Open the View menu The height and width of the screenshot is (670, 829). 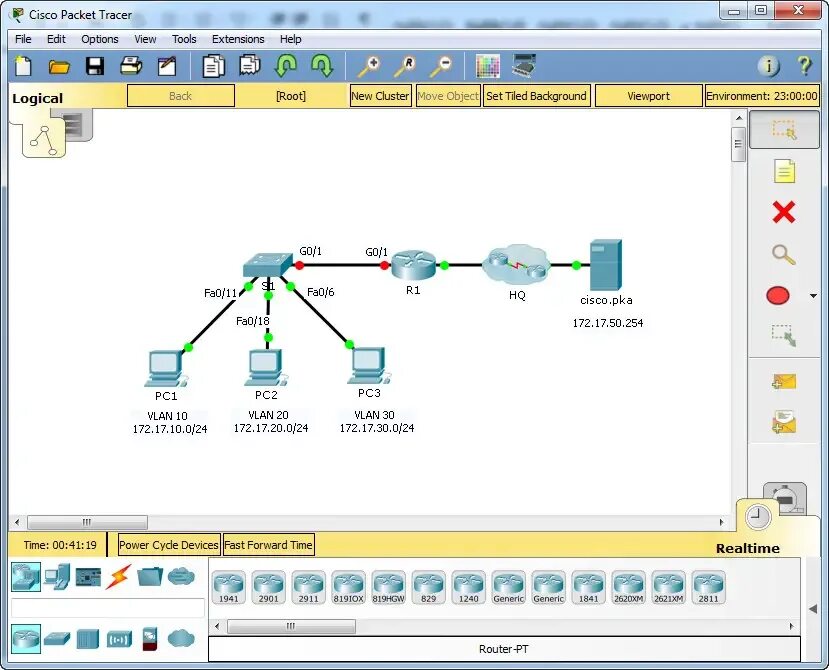(145, 39)
